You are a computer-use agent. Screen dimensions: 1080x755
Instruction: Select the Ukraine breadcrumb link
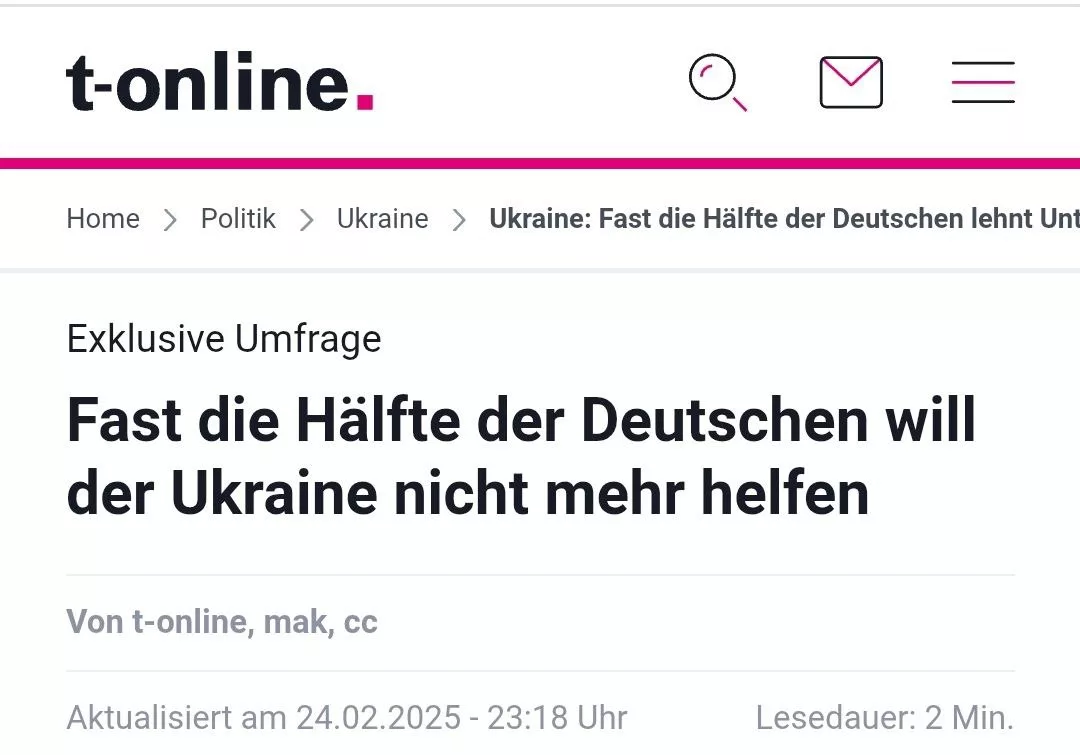click(x=382, y=219)
